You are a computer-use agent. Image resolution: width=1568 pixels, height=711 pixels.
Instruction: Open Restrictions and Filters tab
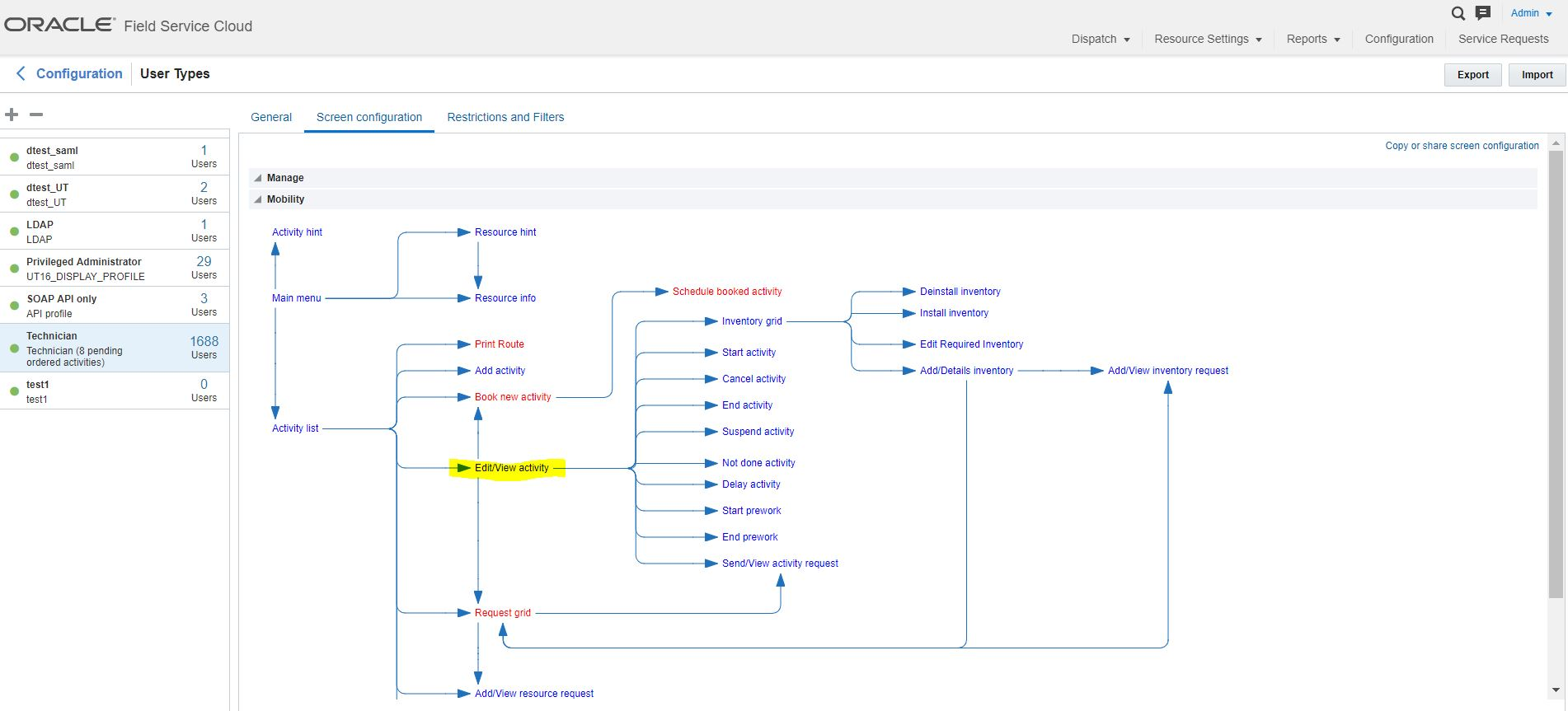(x=505, y=117)
